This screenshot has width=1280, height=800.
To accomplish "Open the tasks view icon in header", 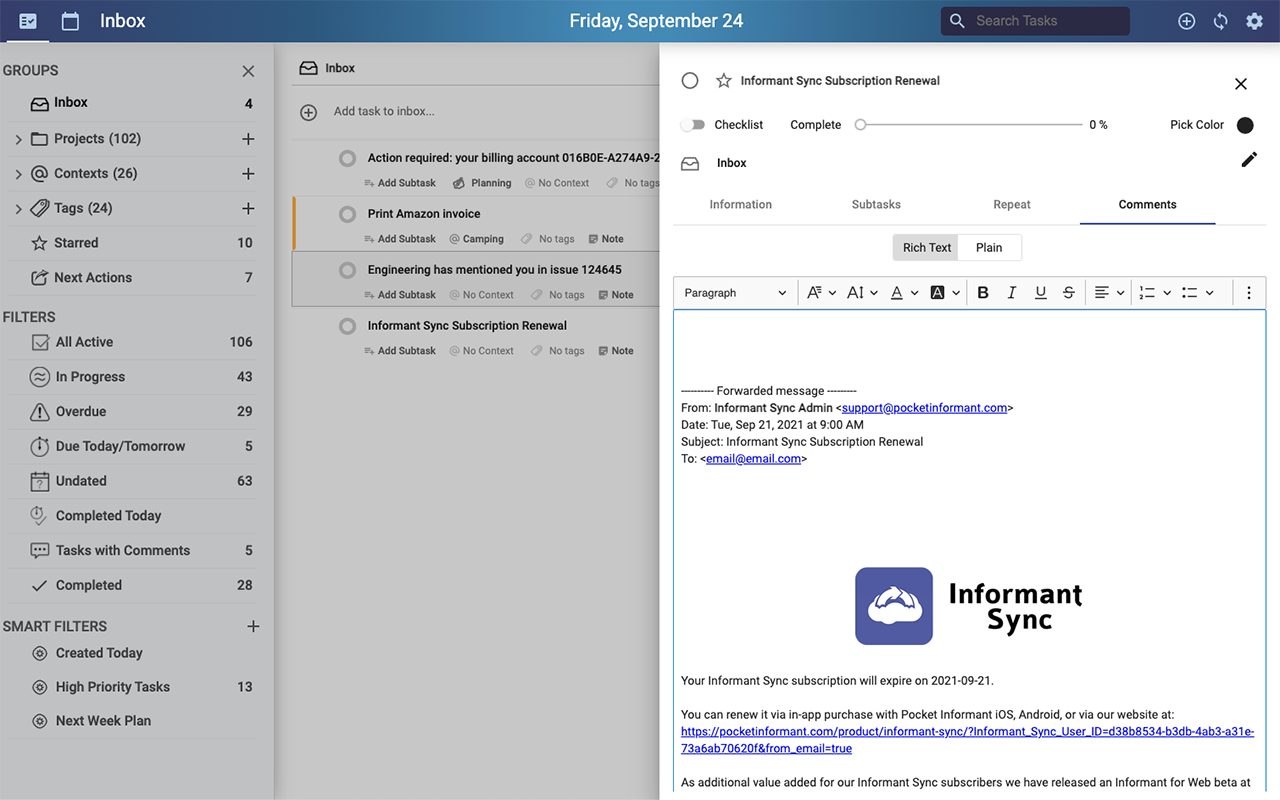I will pos(28,21).
